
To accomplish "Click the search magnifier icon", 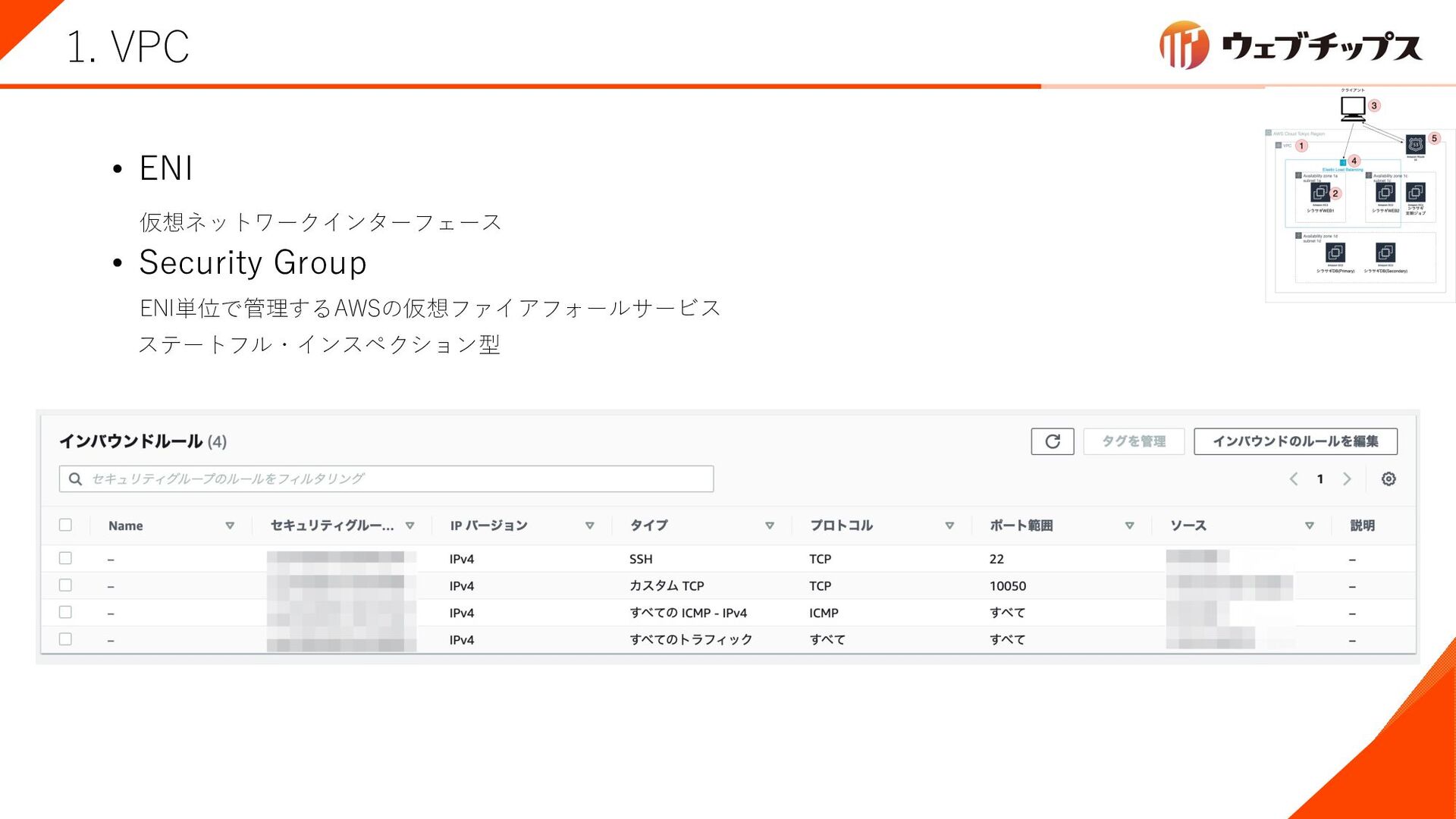I will click(75, 479).
